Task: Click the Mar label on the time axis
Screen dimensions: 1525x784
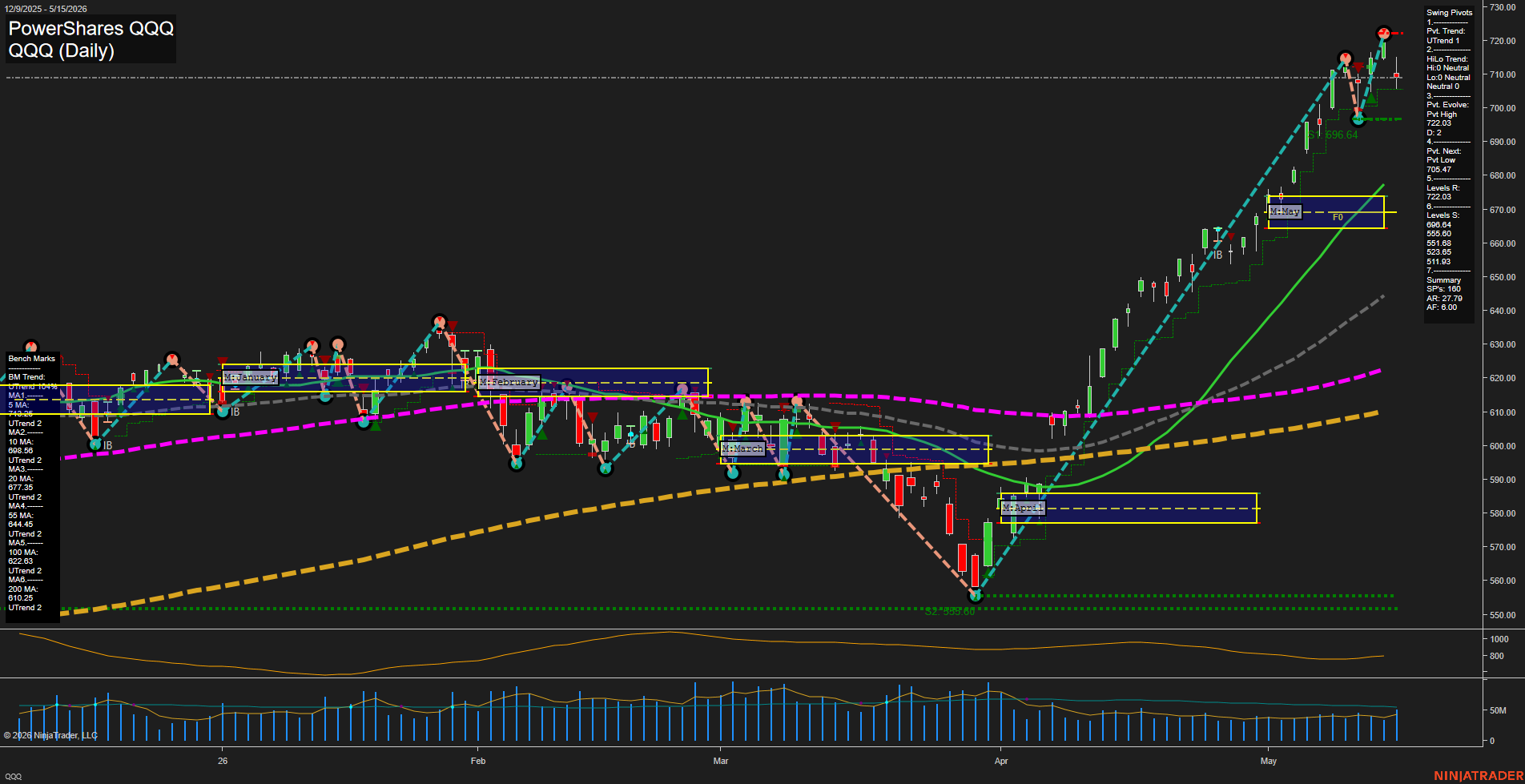Action: coord(721,761)
